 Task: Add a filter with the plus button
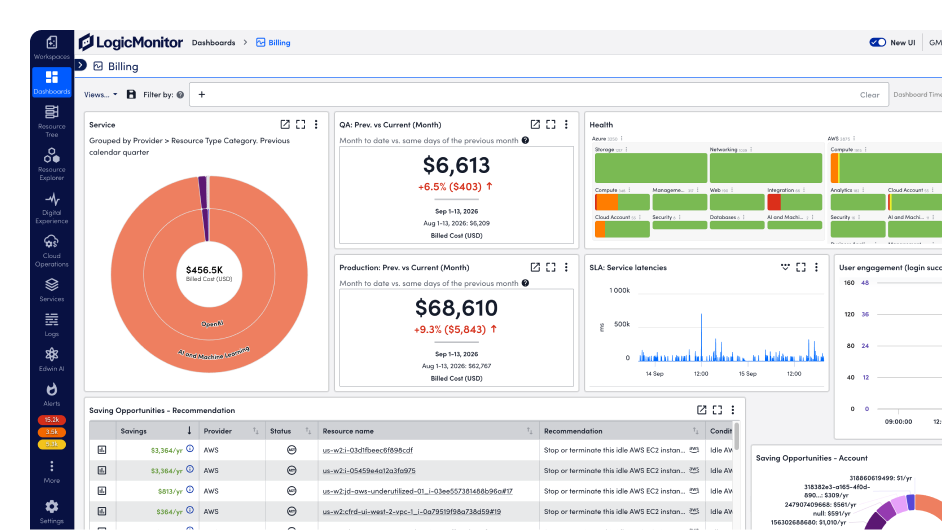click(x=202, y=94)
